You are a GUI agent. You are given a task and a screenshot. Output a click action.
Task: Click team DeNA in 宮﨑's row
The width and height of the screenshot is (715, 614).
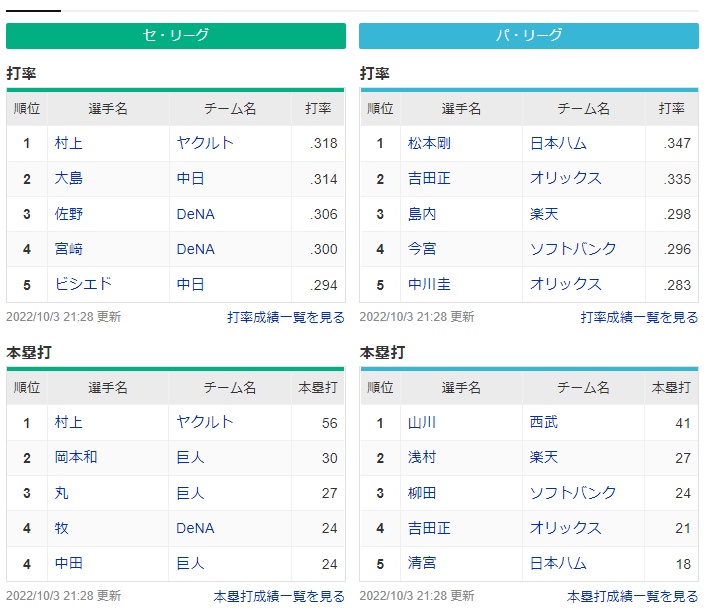[195, 249]
